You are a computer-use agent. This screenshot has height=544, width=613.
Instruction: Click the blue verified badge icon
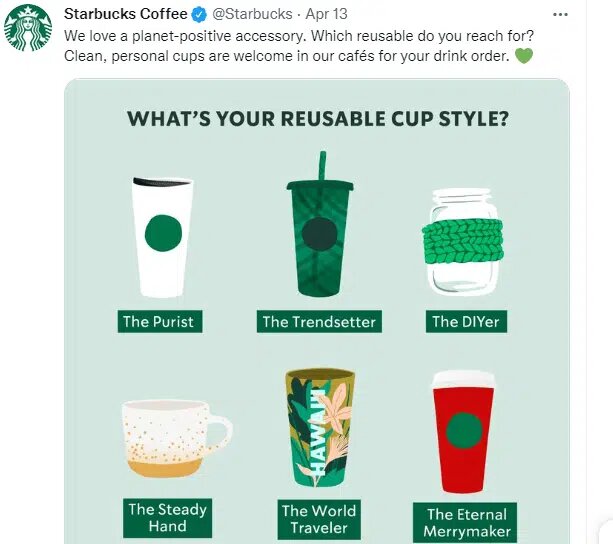pyautogui.click(x=198, y=14)
